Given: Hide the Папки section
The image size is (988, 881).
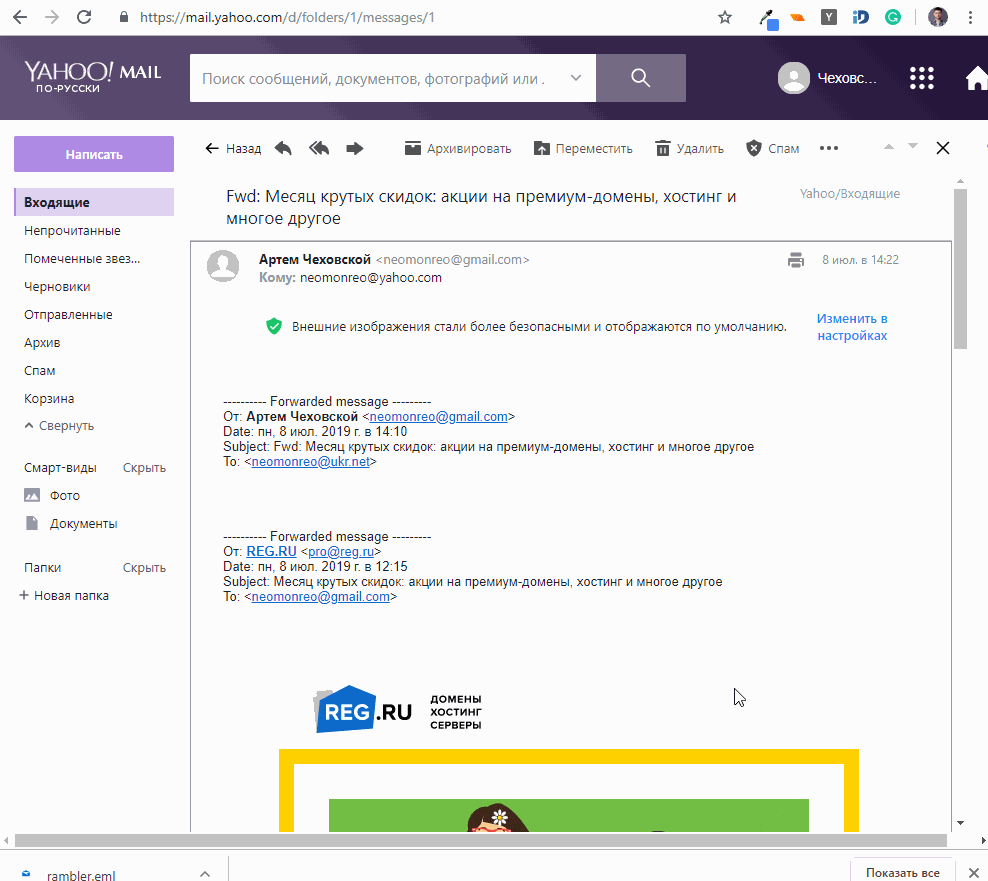Looking at the screenshot, I should pyautogui.click(x=144, y=568).
